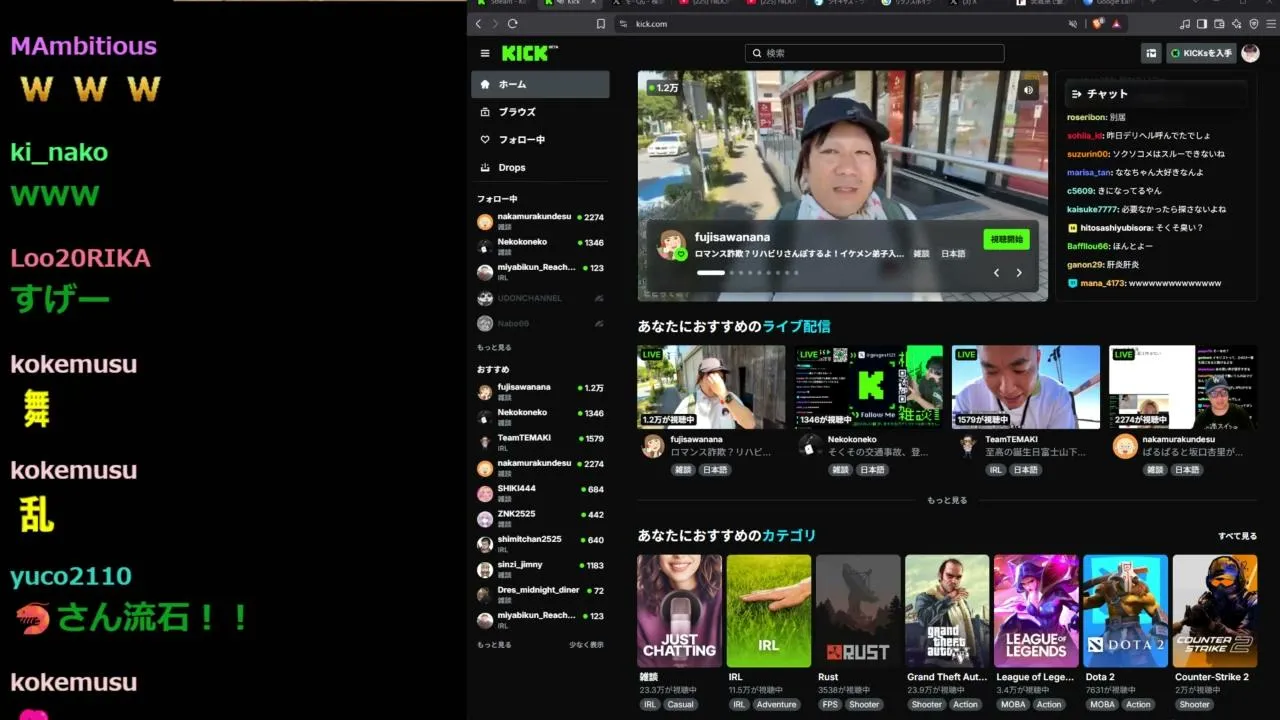This screenshot has height=720, width=1280.
Task: Bookmark this page in the browser
Action: point(601,24)
